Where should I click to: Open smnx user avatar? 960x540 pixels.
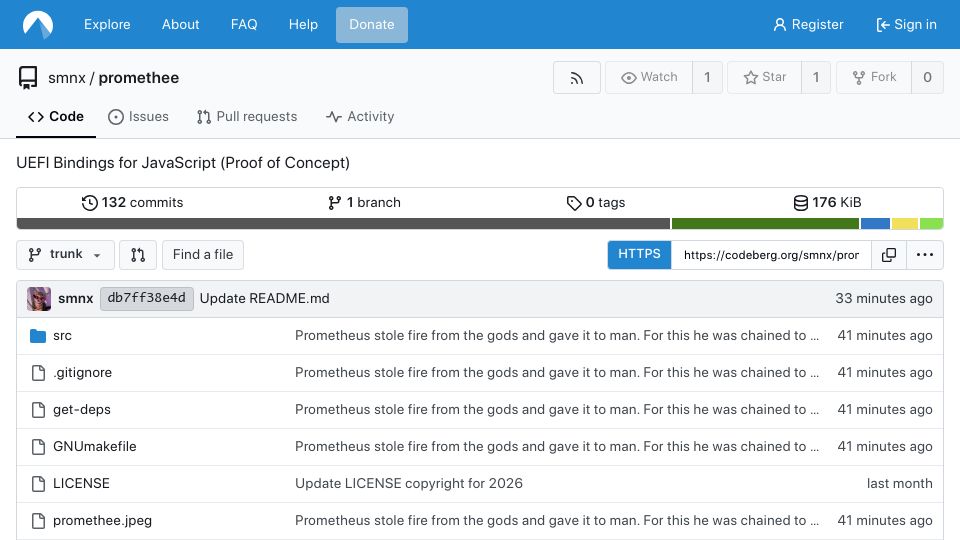39,299
